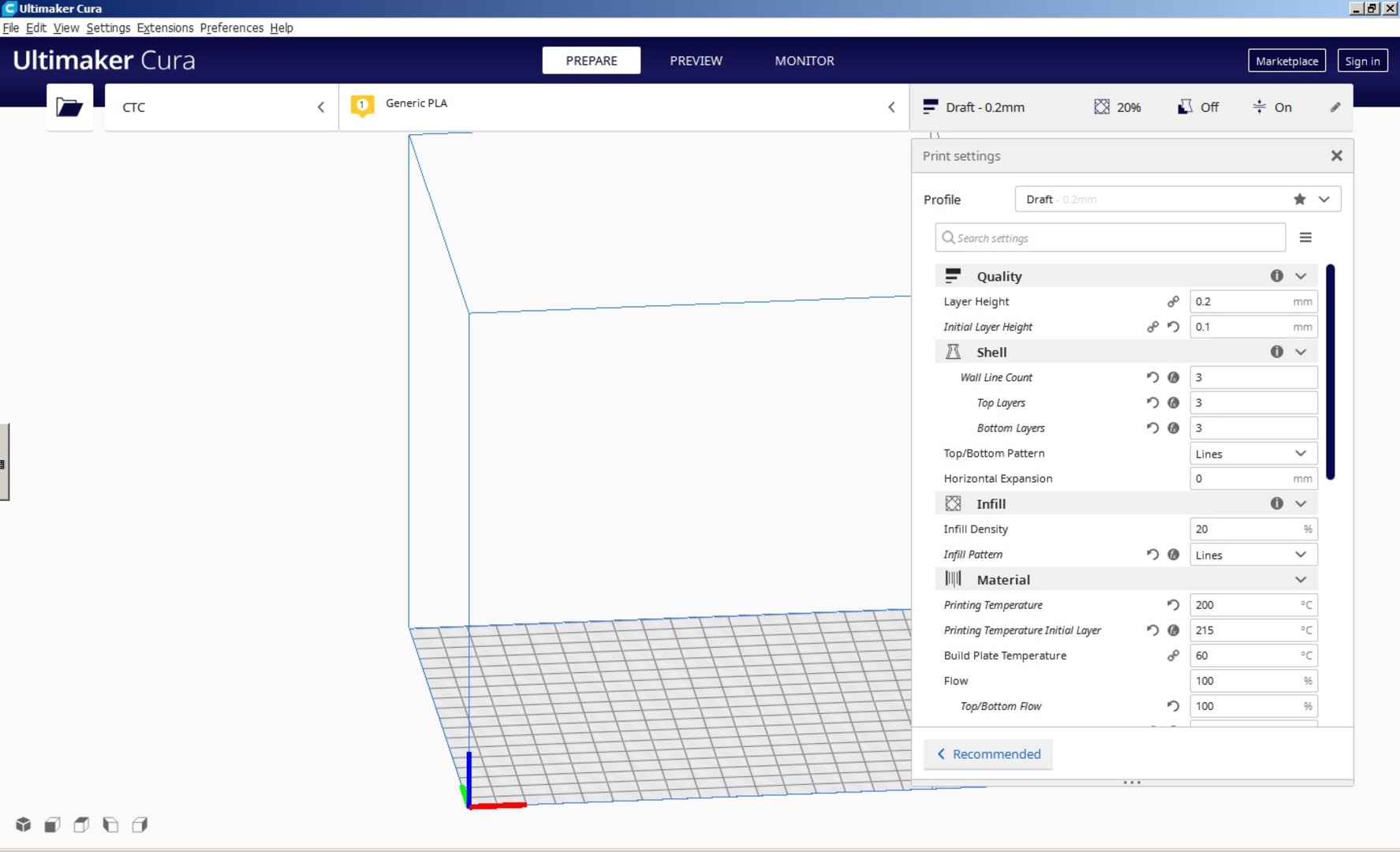Click function icon beside Top Layers

1173,402
